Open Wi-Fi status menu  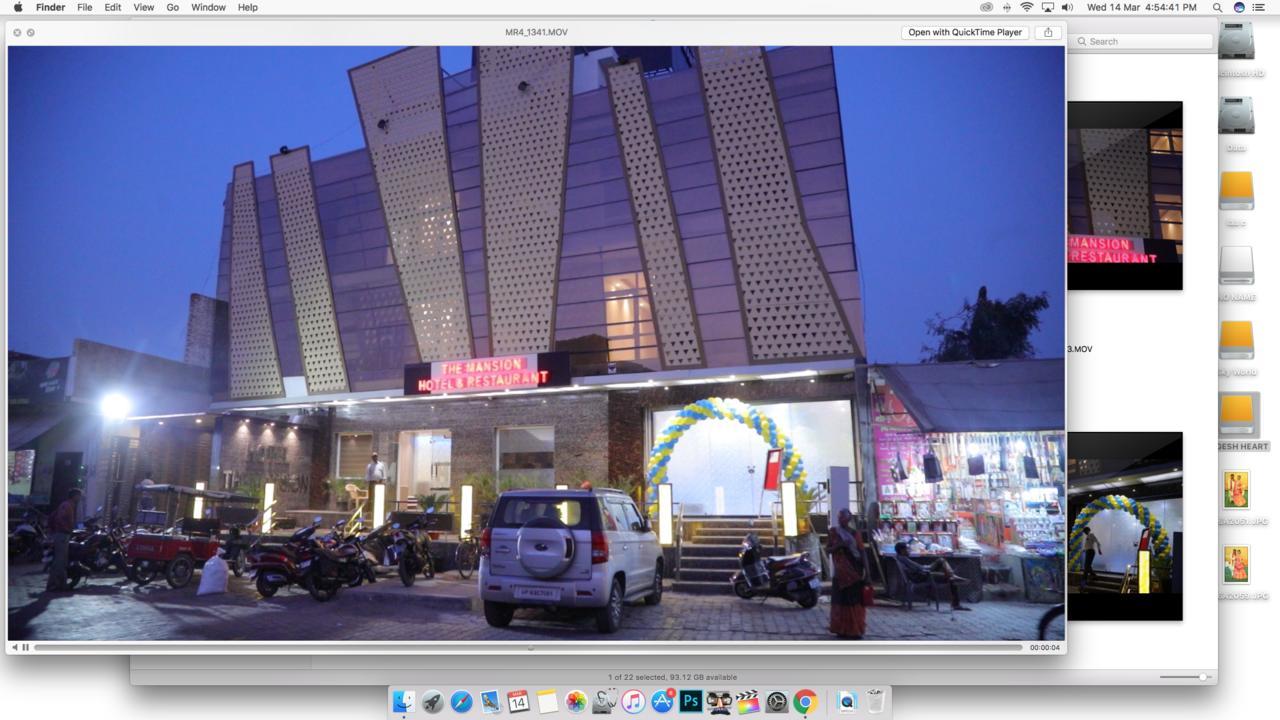1026,7
